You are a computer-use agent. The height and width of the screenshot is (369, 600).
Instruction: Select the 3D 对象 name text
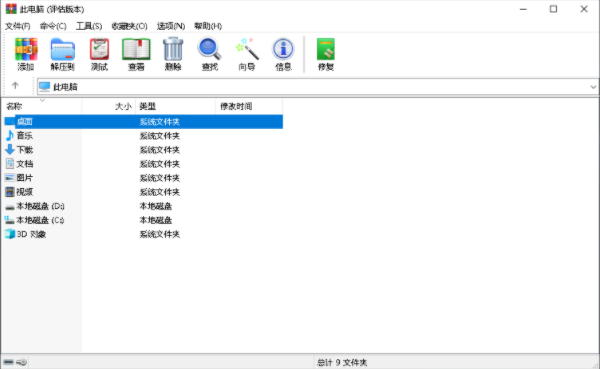[x=31, y=234]
